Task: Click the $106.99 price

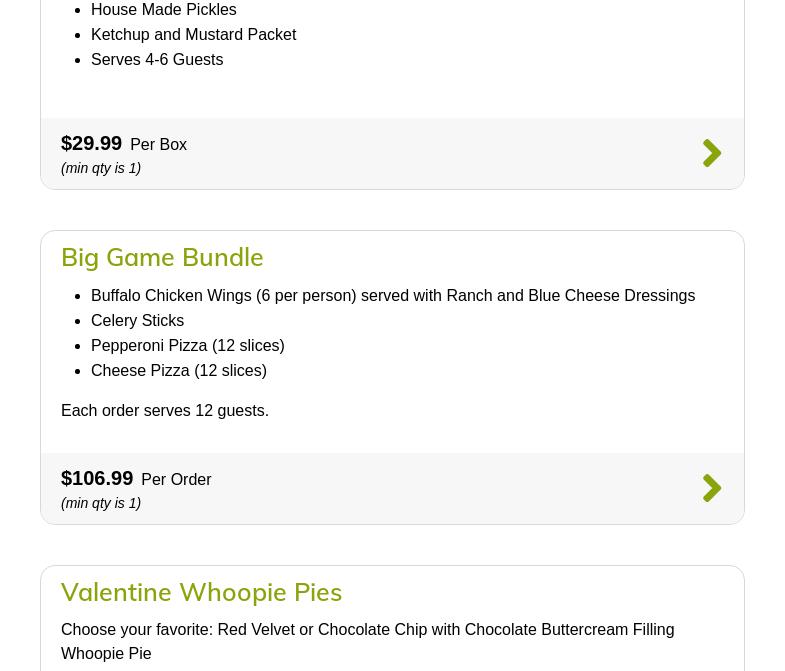Action: point(97,479)
